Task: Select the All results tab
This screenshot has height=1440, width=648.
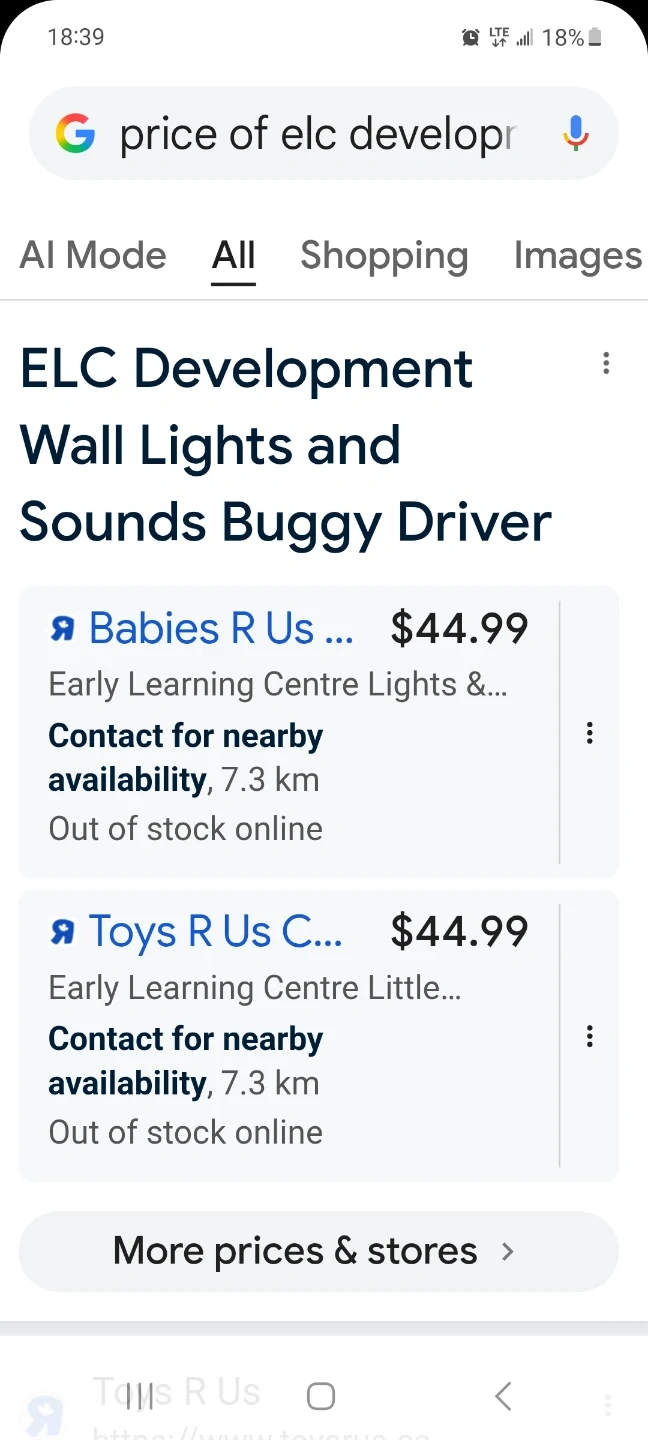Action: [x=233, y=256]
